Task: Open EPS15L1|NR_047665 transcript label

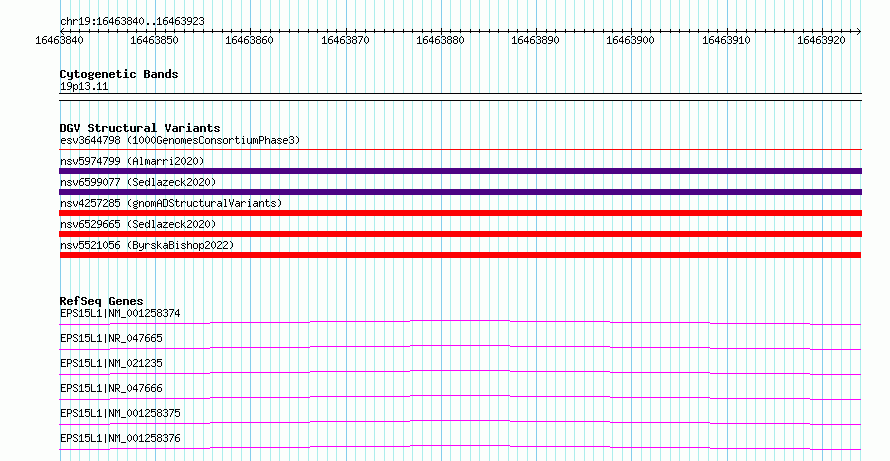Action: tap(111, 338)
